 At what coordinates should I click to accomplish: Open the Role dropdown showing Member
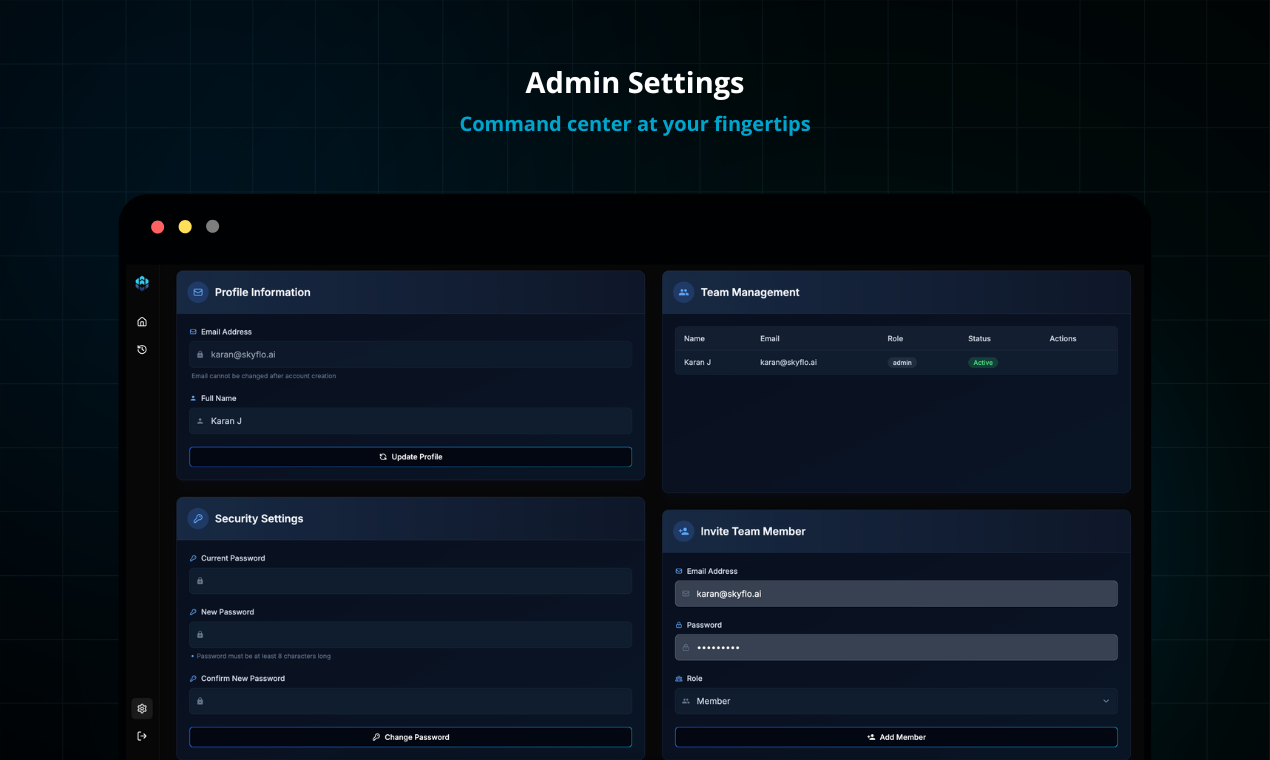896,701
